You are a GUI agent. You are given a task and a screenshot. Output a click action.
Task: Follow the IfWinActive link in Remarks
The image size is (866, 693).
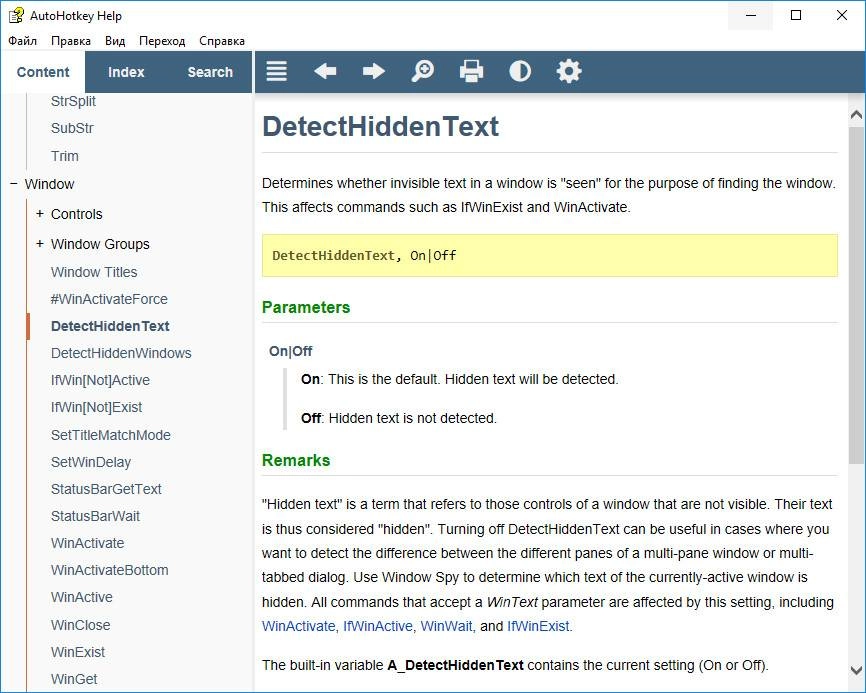pos(378,626)
